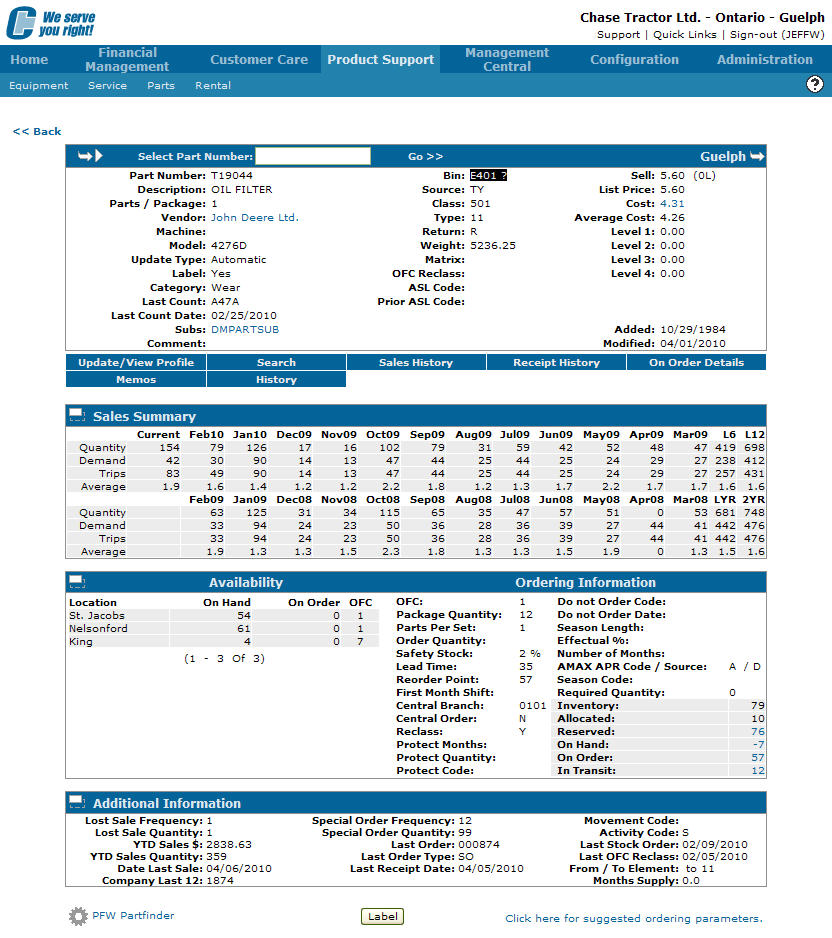Viewport: 832px width, 938px height.
Task: Click the Label button
Action: pos(382,916)
